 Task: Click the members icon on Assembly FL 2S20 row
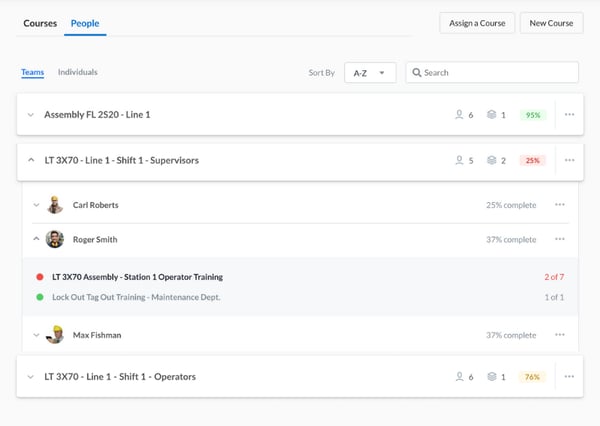coord(459,115)
